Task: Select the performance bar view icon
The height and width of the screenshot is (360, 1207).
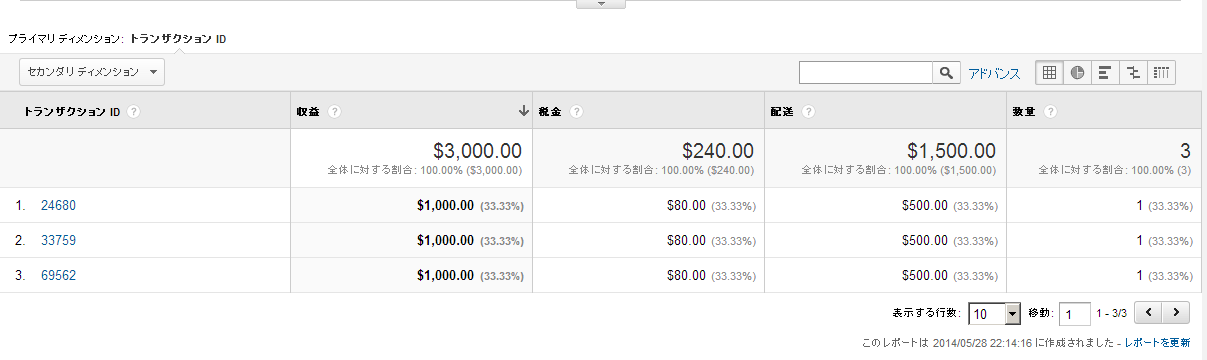Action: click(1105, 73)
